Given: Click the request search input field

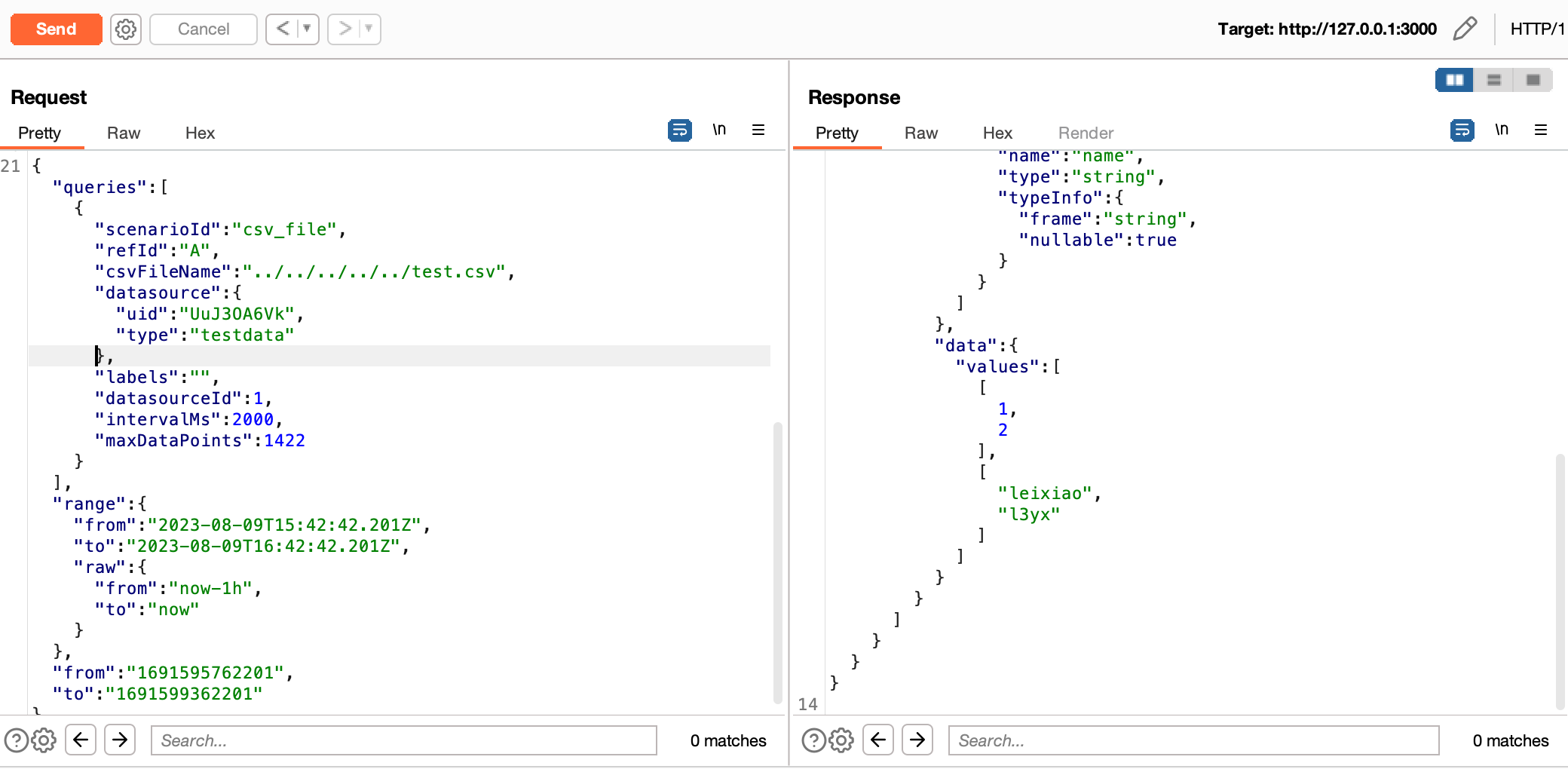Looking at the screenshot, I should click(404, 740).
